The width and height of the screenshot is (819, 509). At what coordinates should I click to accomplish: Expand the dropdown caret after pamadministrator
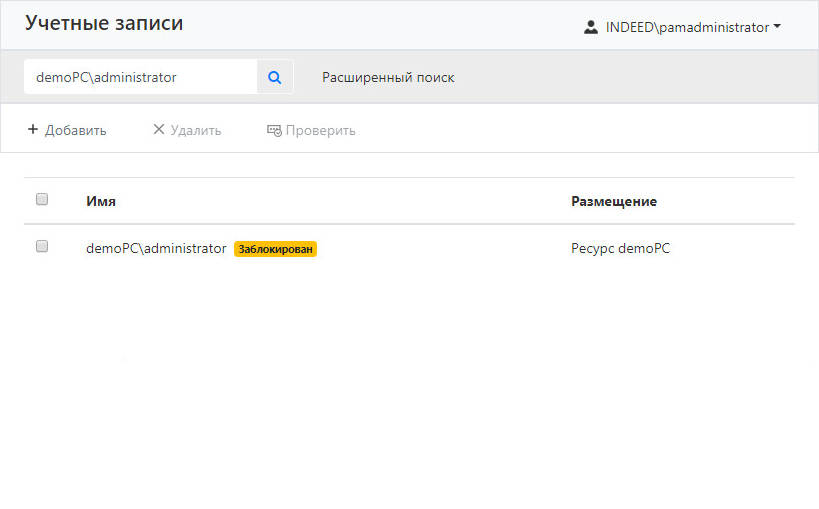(777, 28)
